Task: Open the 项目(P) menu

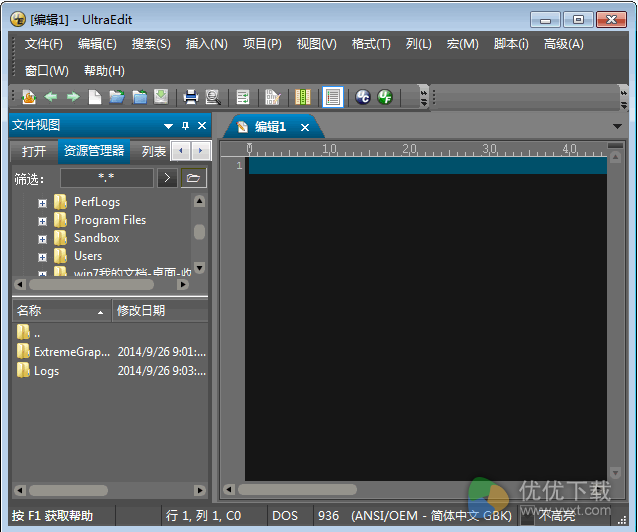Action: (262, 44)
